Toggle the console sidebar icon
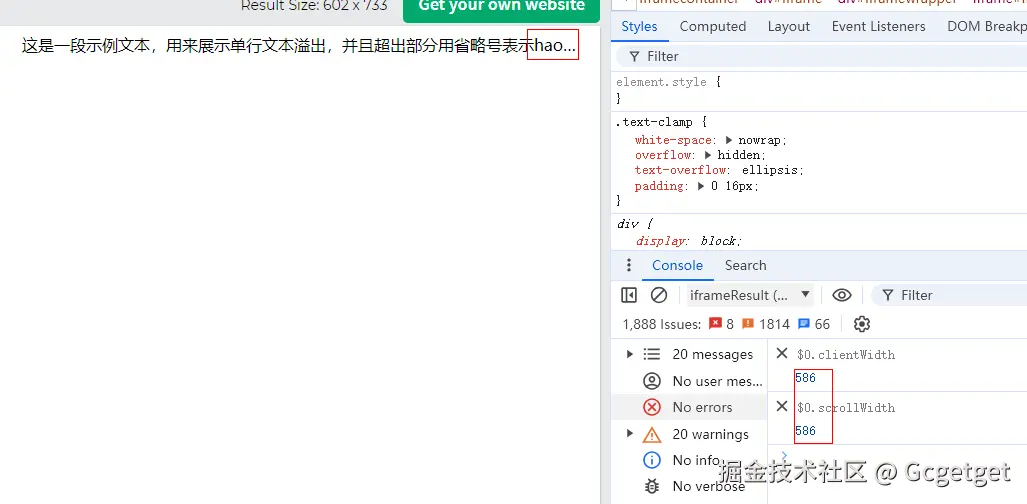This screenshot has height=504, width=1027. click(629, 296)
